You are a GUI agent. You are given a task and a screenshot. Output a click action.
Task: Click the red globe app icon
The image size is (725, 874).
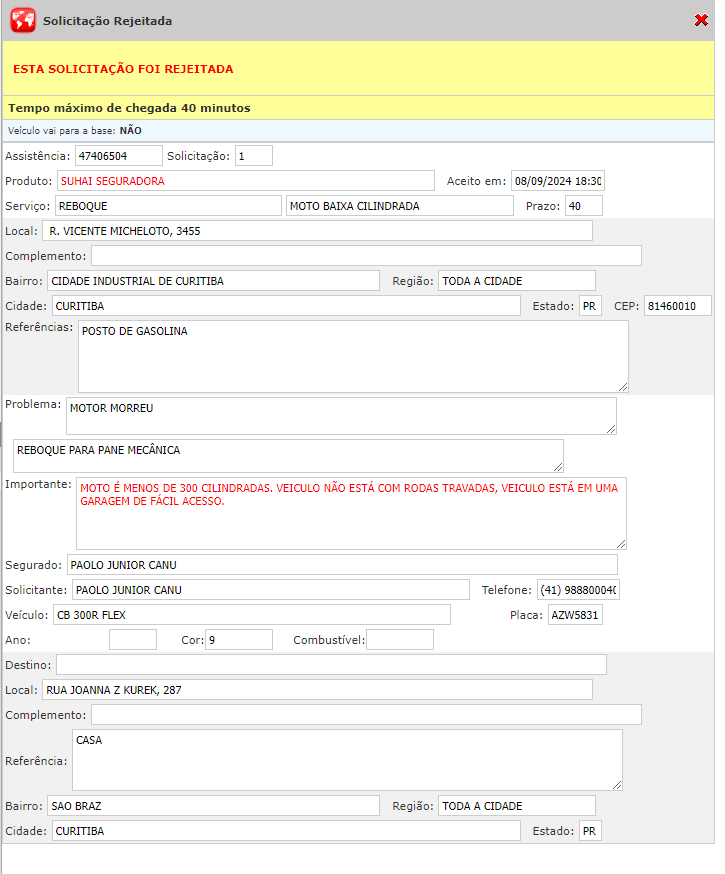point(22,20)
